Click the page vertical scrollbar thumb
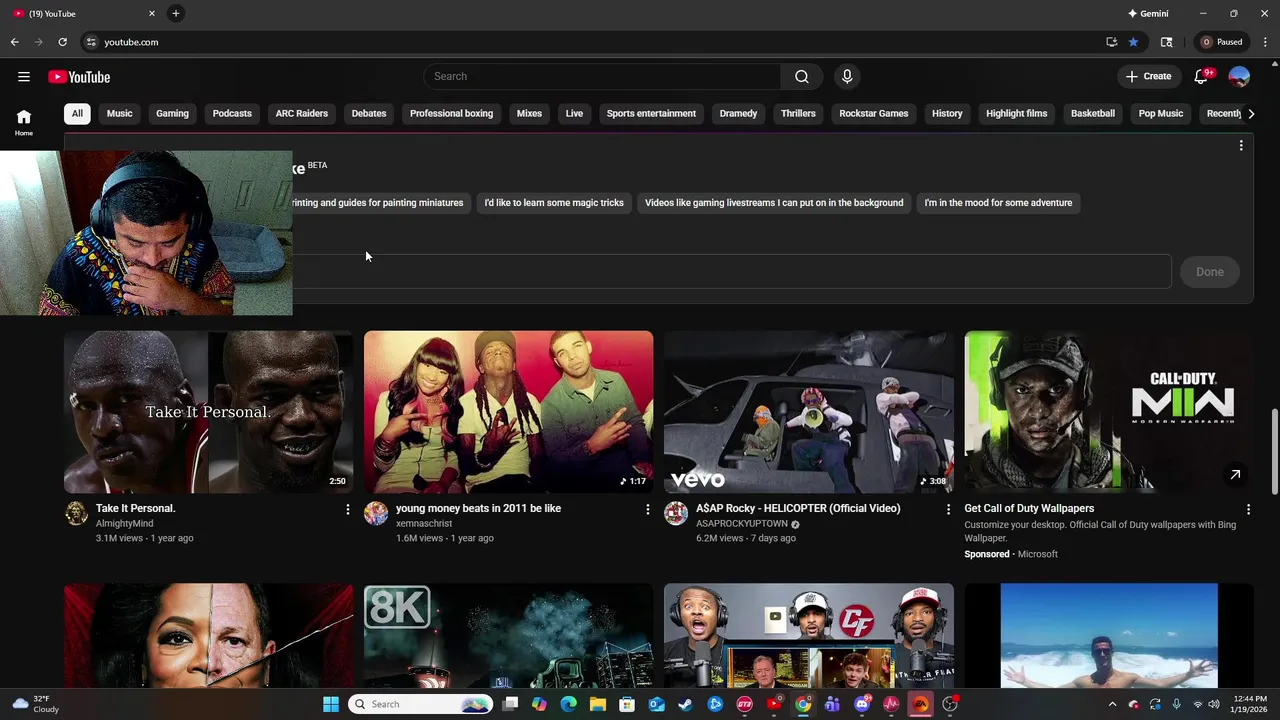 click(x=1274, y=451)
